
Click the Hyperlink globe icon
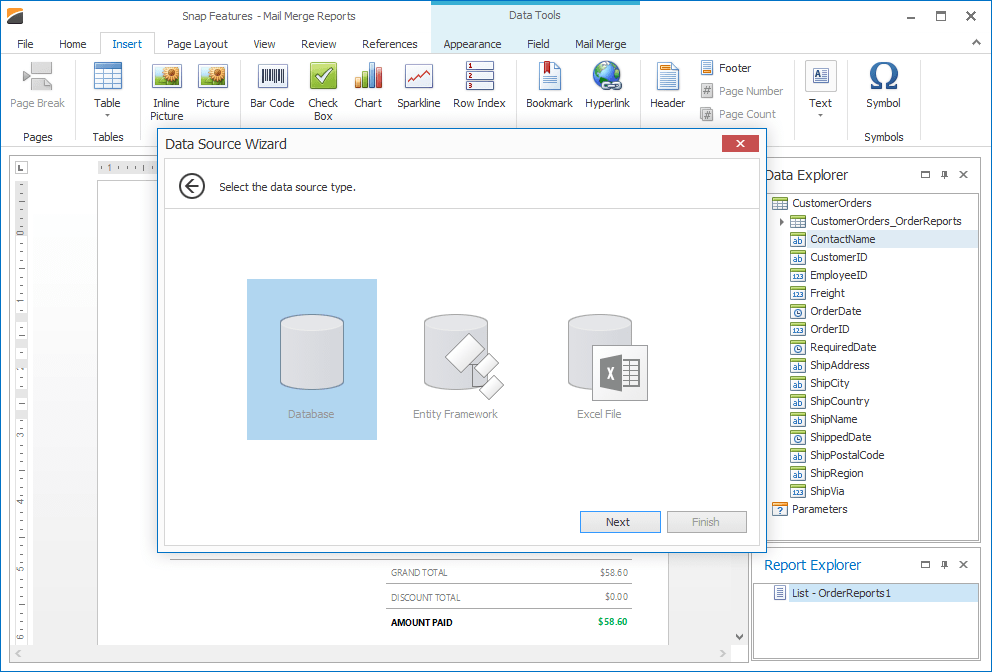(606, 77)
